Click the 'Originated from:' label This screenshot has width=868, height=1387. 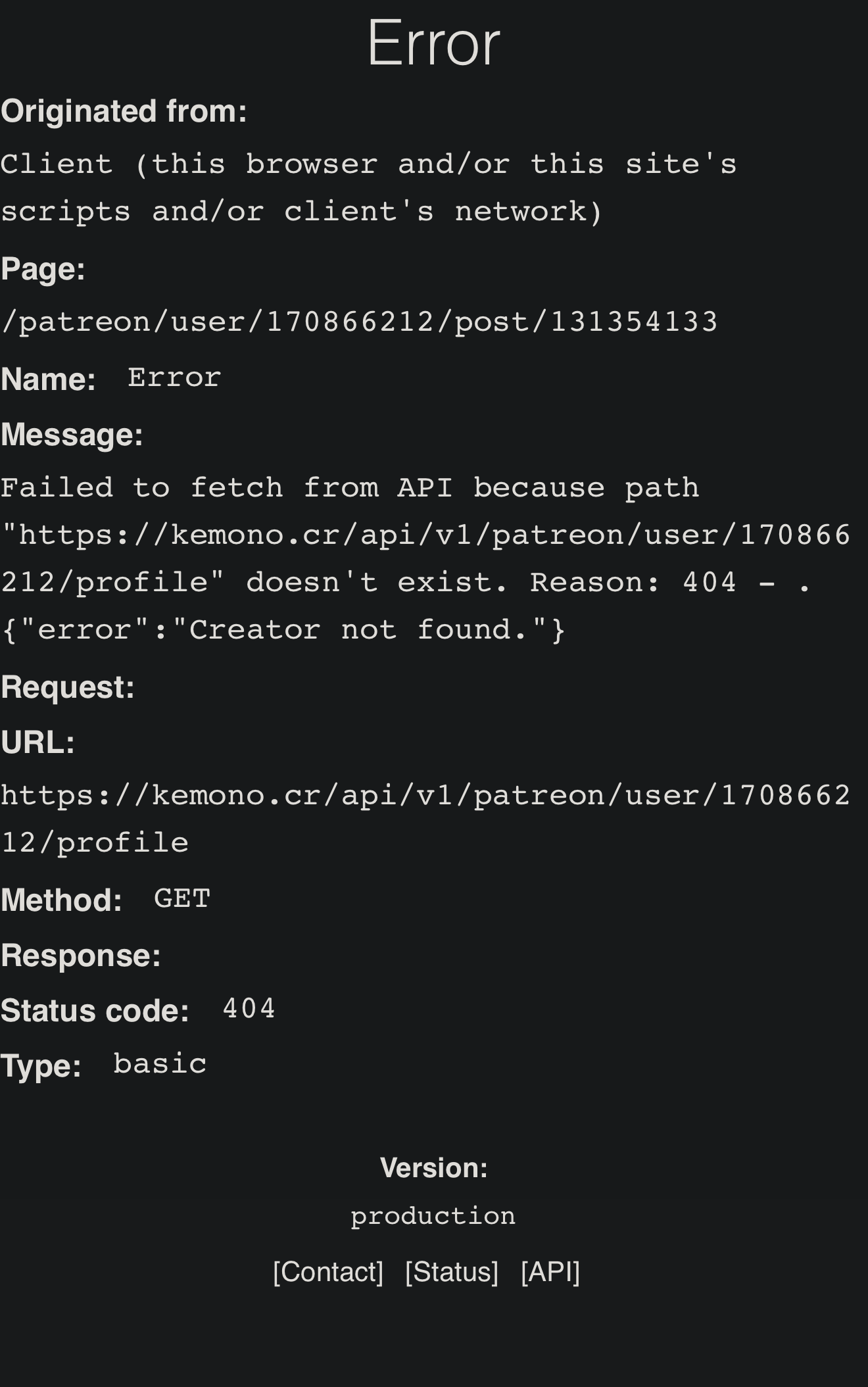coord(124,111)
